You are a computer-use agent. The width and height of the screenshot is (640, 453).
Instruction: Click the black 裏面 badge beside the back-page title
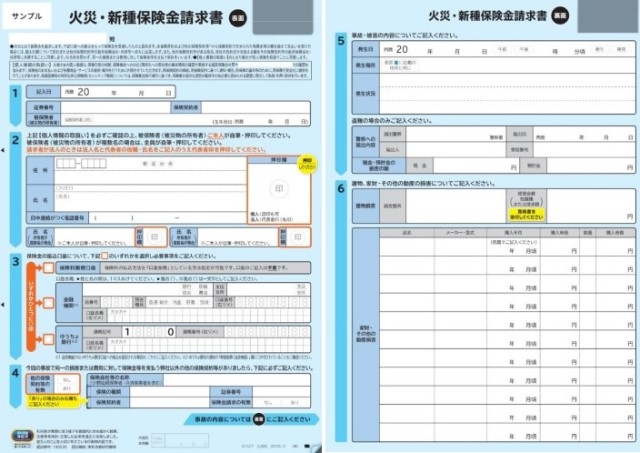560,16
